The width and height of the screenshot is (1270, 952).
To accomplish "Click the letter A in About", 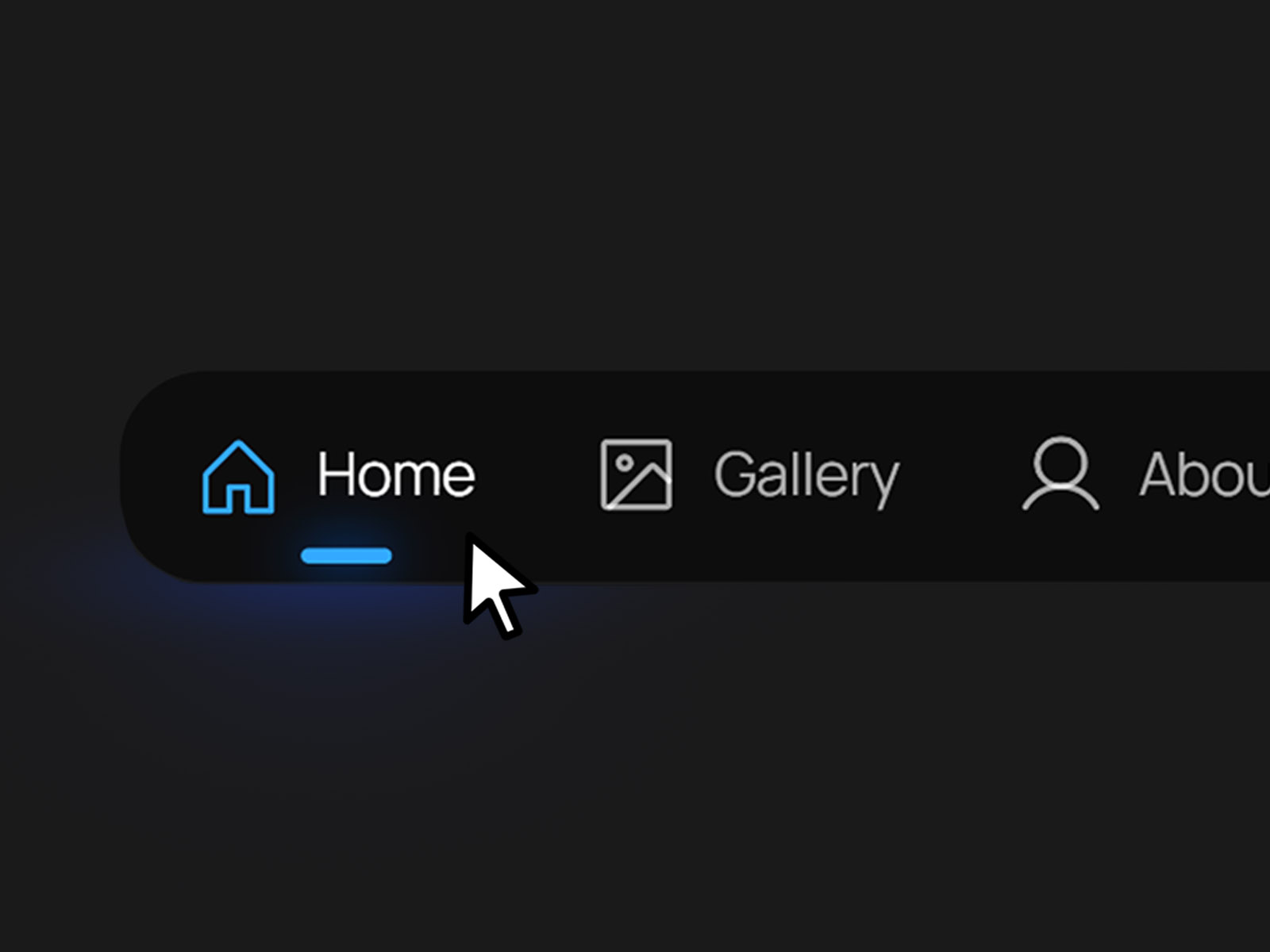I will [1160, 474].
